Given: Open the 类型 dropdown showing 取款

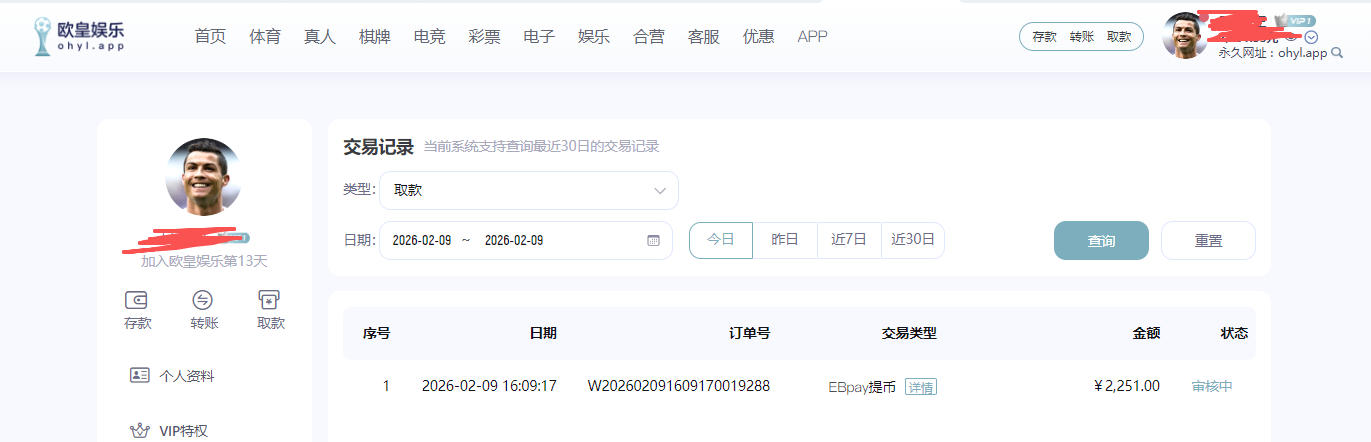Looking at the screenshot, I should coord(528,190).
